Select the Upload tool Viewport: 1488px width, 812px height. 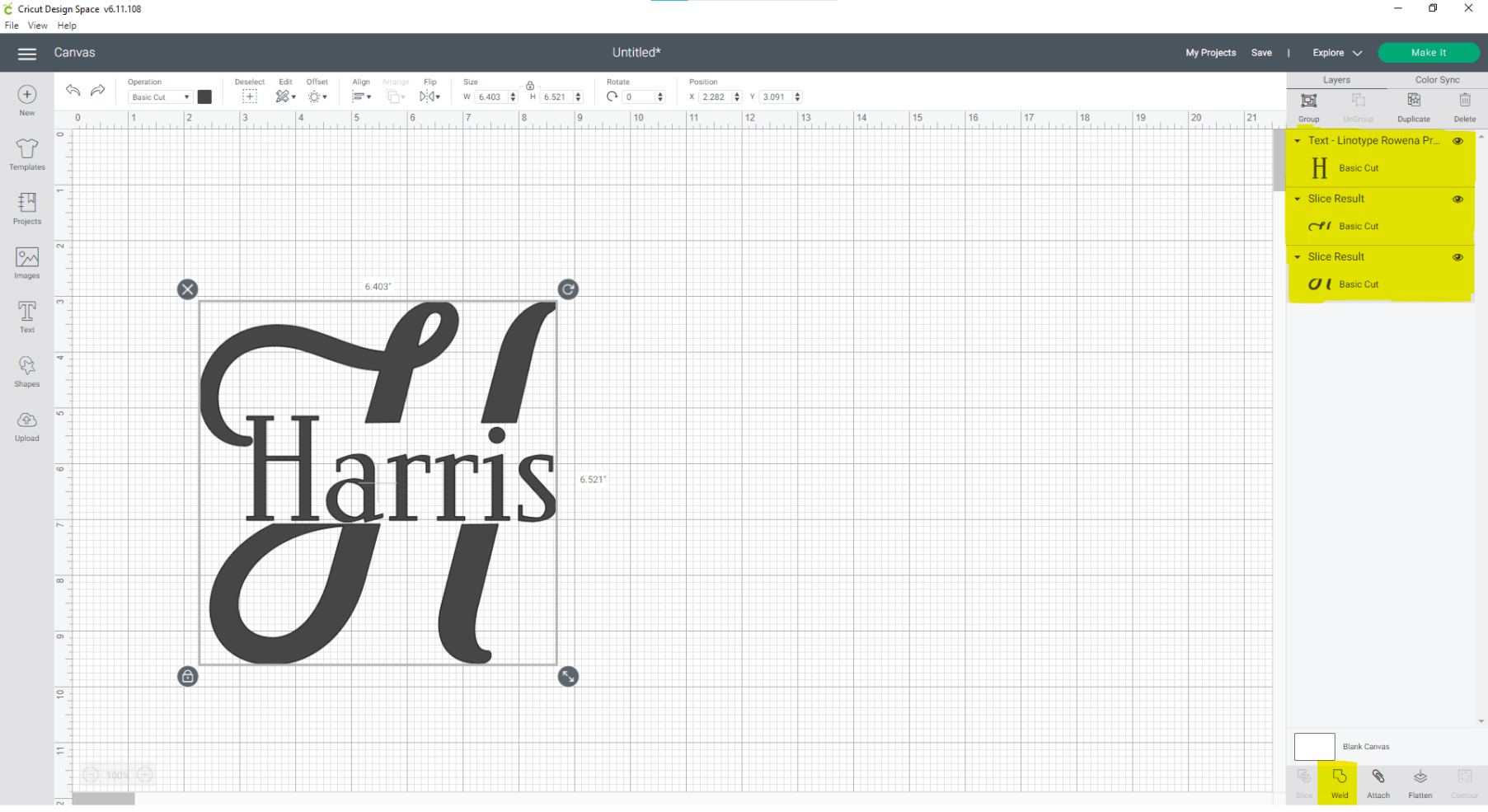pyautogui.click(x=26, y=425)
